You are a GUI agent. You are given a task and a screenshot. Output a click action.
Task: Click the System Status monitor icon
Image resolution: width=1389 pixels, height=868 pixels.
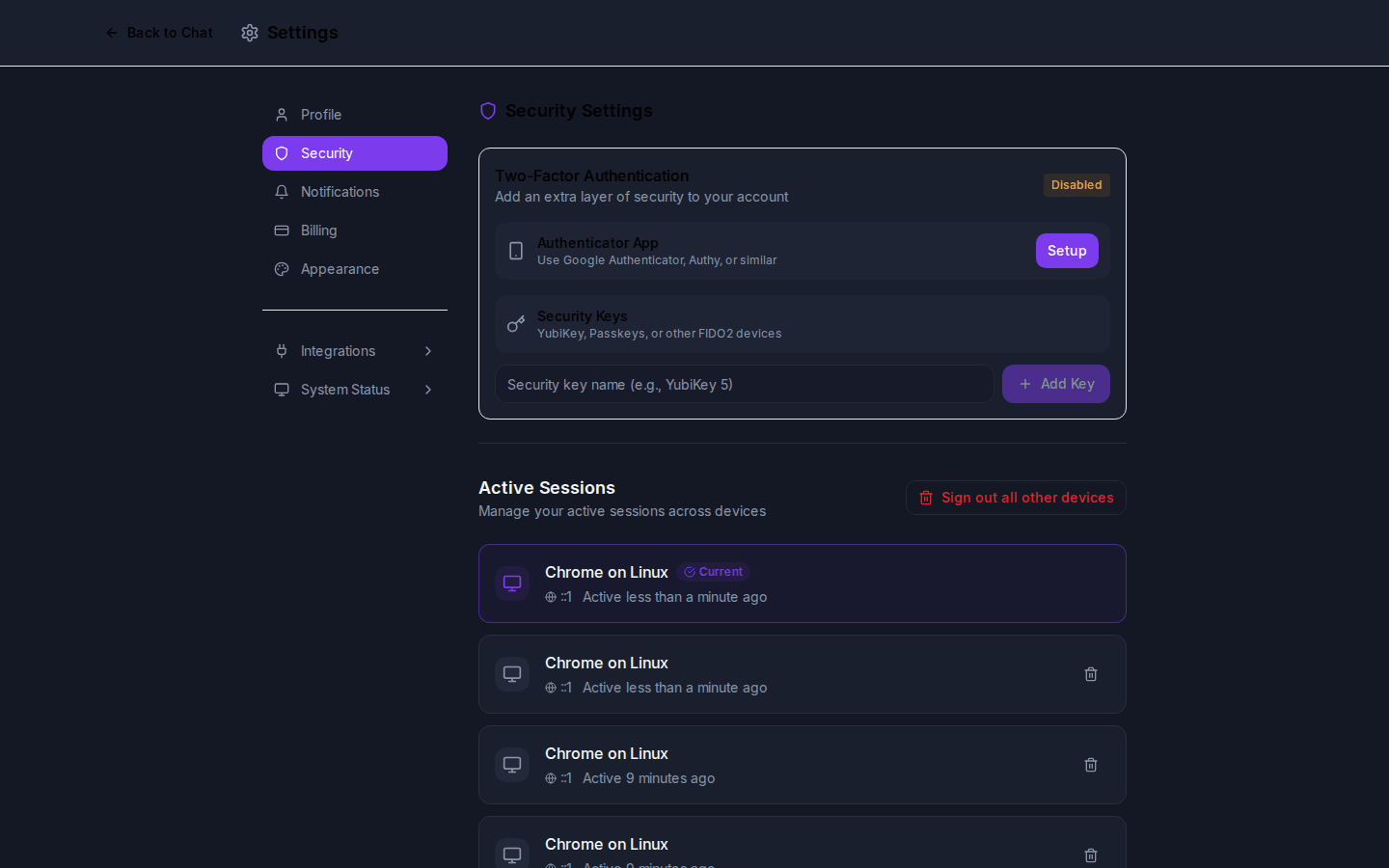tap(282, 390)
